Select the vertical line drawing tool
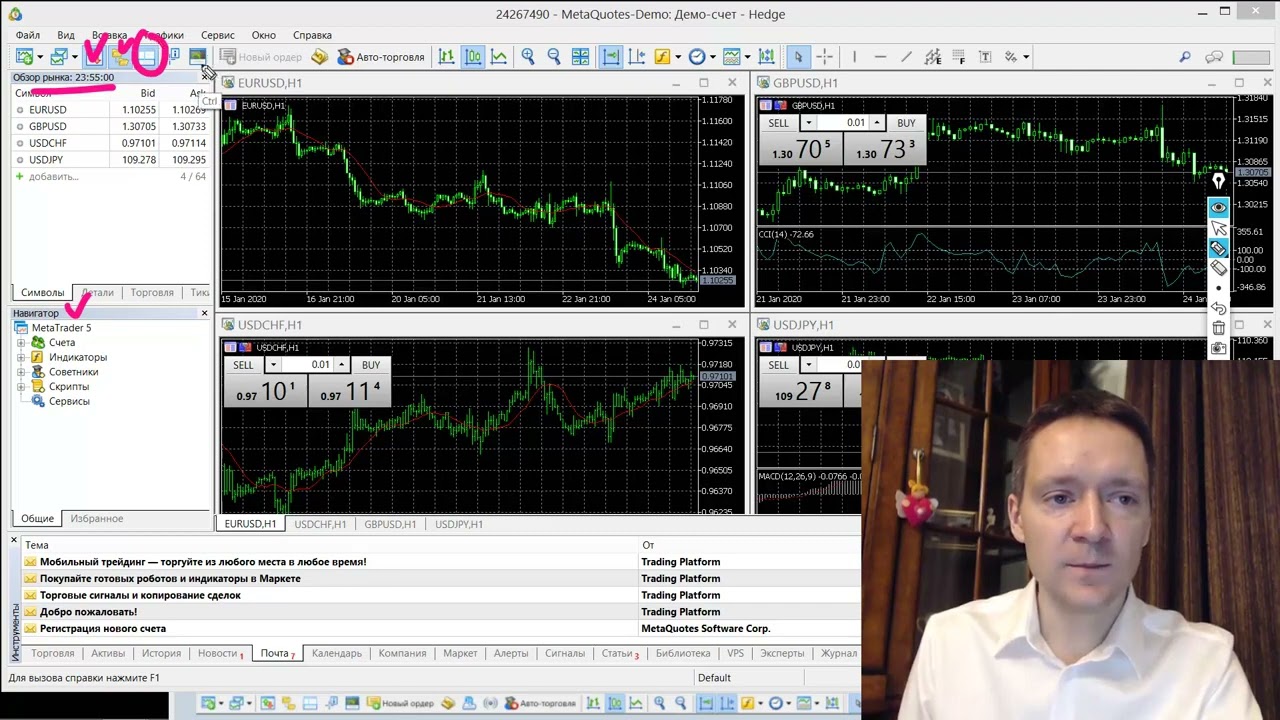1280x720 pixels. coord(855,57)
